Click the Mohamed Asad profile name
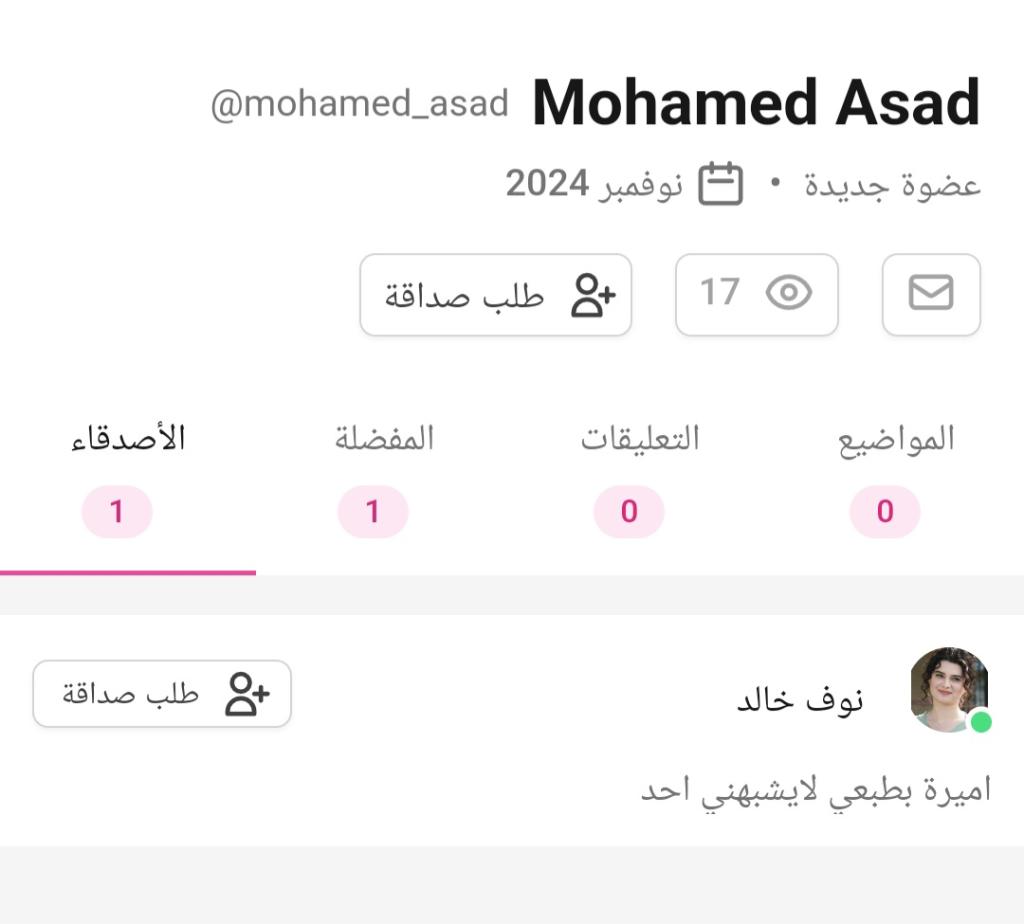 (755, 102)
